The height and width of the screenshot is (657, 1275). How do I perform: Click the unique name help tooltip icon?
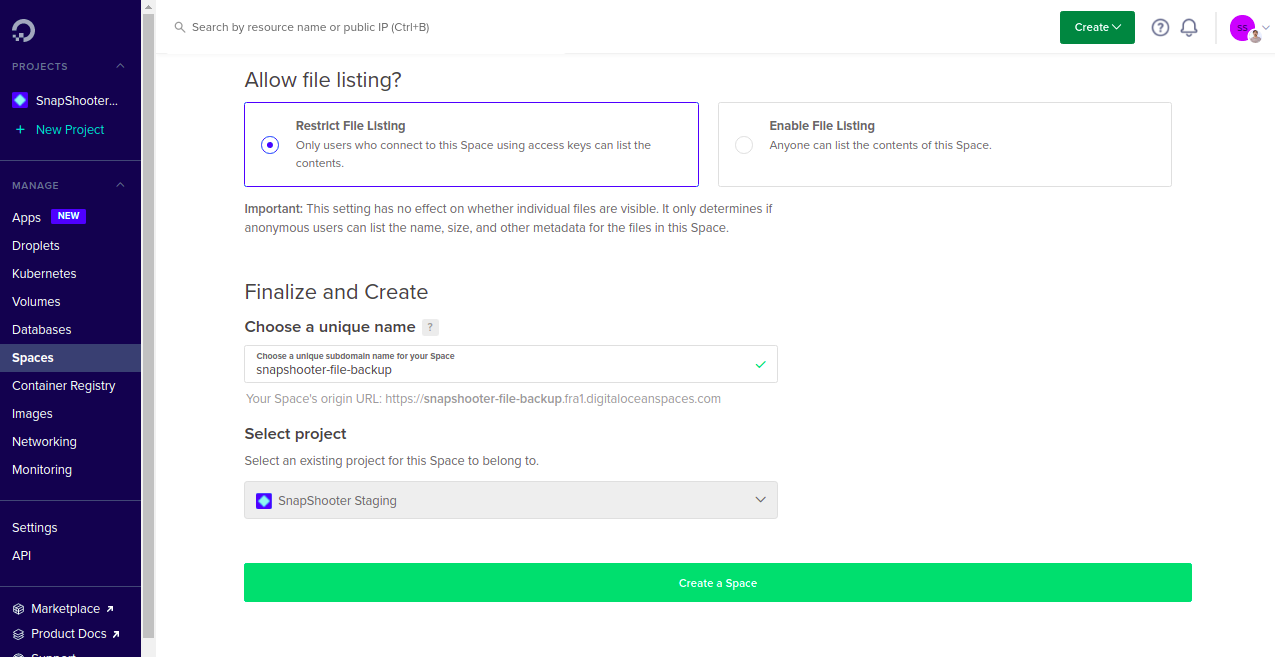430,327
